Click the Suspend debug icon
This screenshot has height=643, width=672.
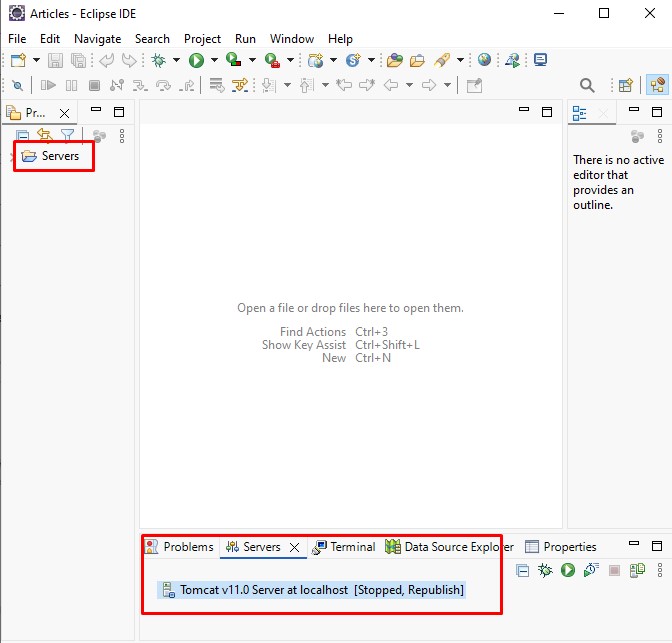click(x=72, y=85)
